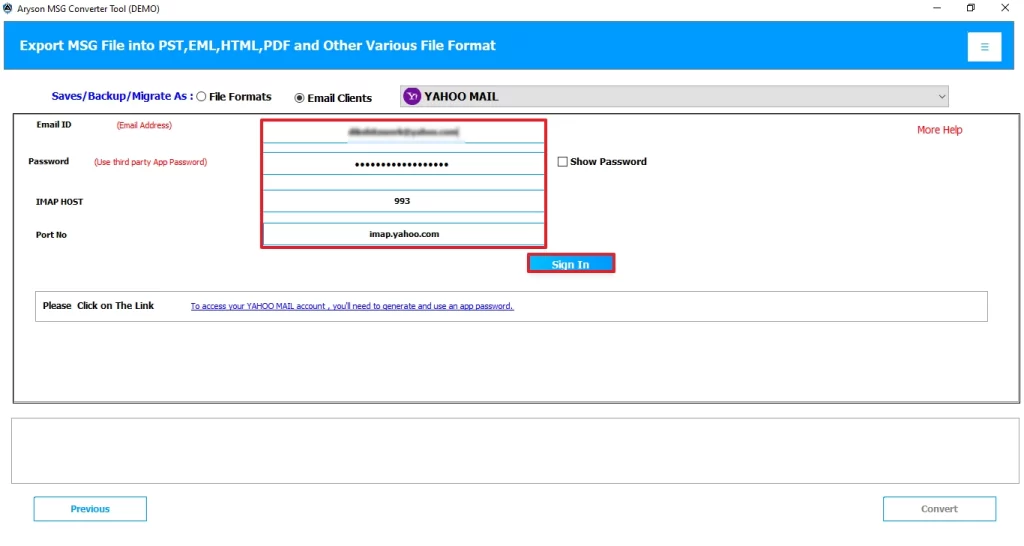Click the field showing 993

click(404, 201)
